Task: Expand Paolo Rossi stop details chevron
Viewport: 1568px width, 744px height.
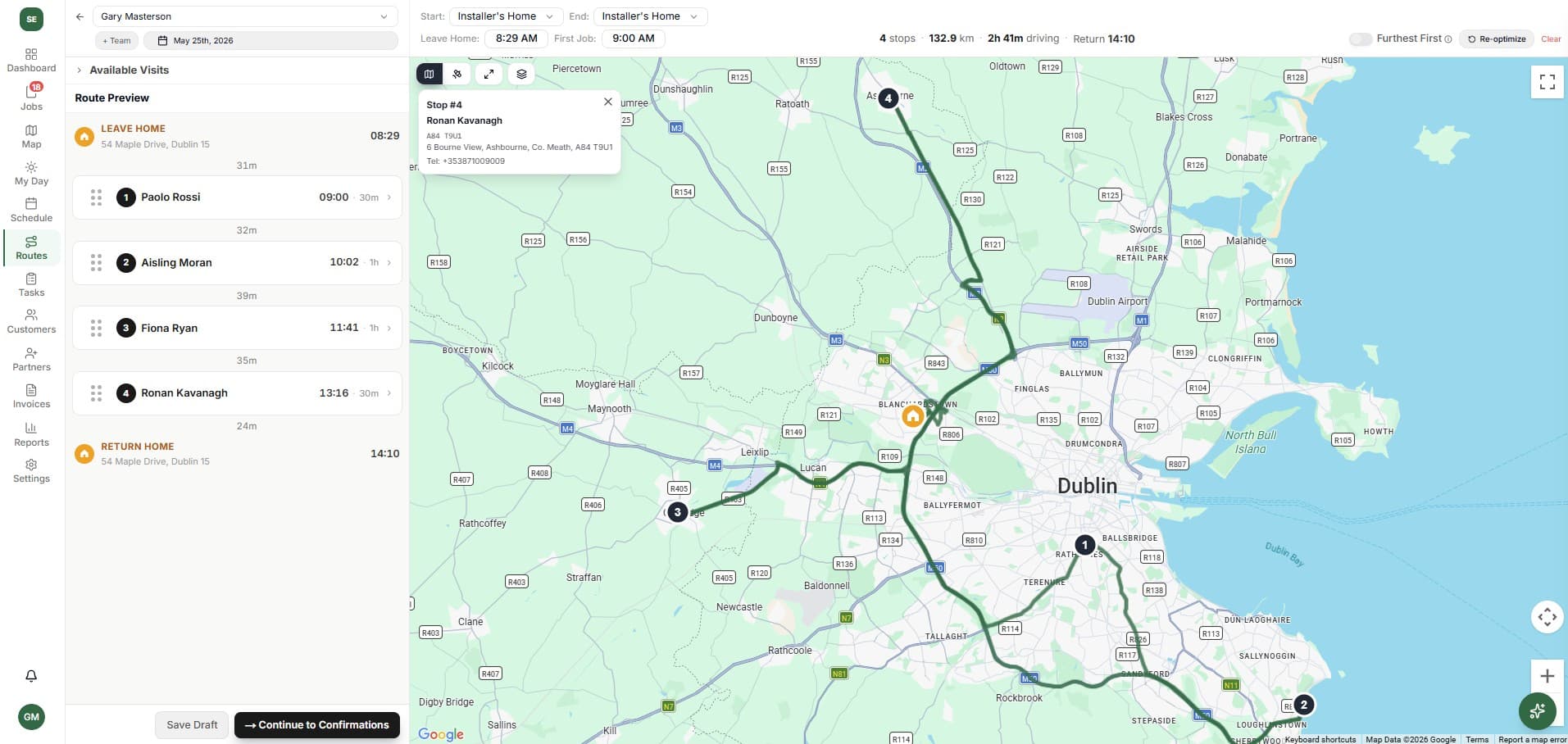Action: (389, 197)
